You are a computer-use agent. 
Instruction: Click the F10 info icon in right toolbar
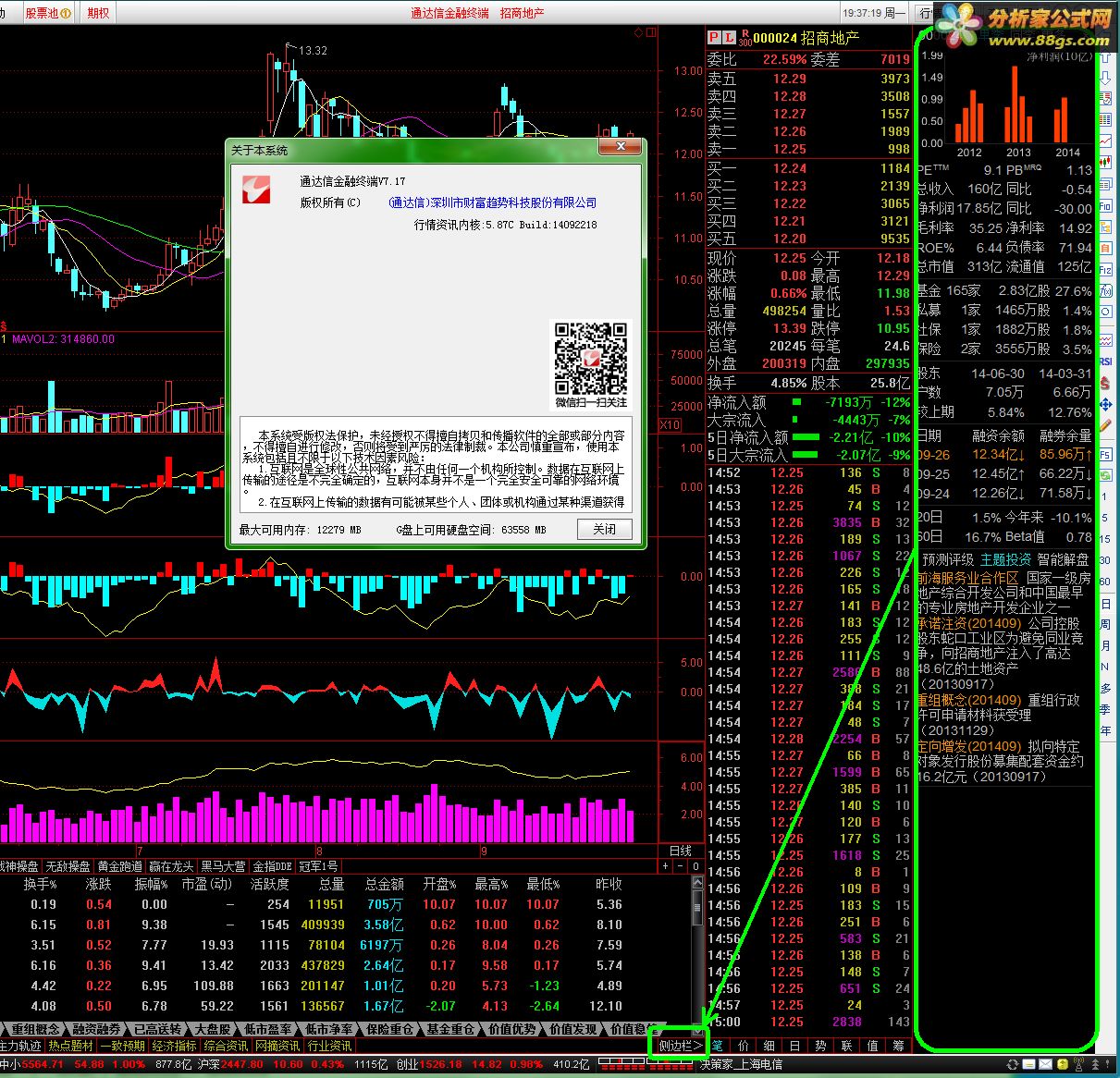tap(1105, 205)
